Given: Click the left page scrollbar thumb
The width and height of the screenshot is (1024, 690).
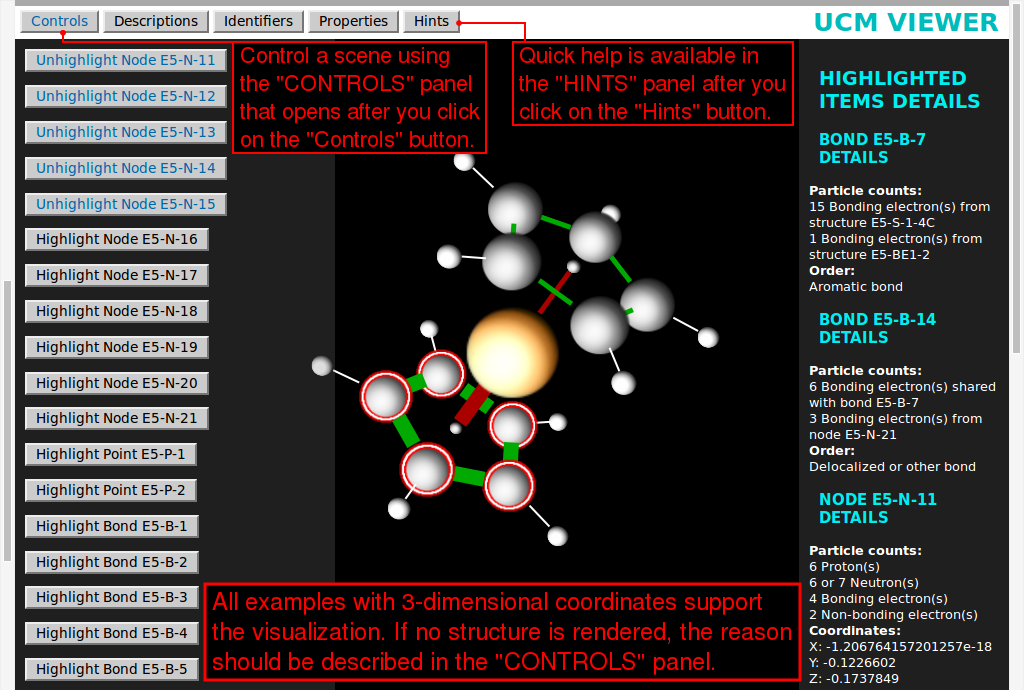Looking at the screenshot, I should tap(7, 421).
